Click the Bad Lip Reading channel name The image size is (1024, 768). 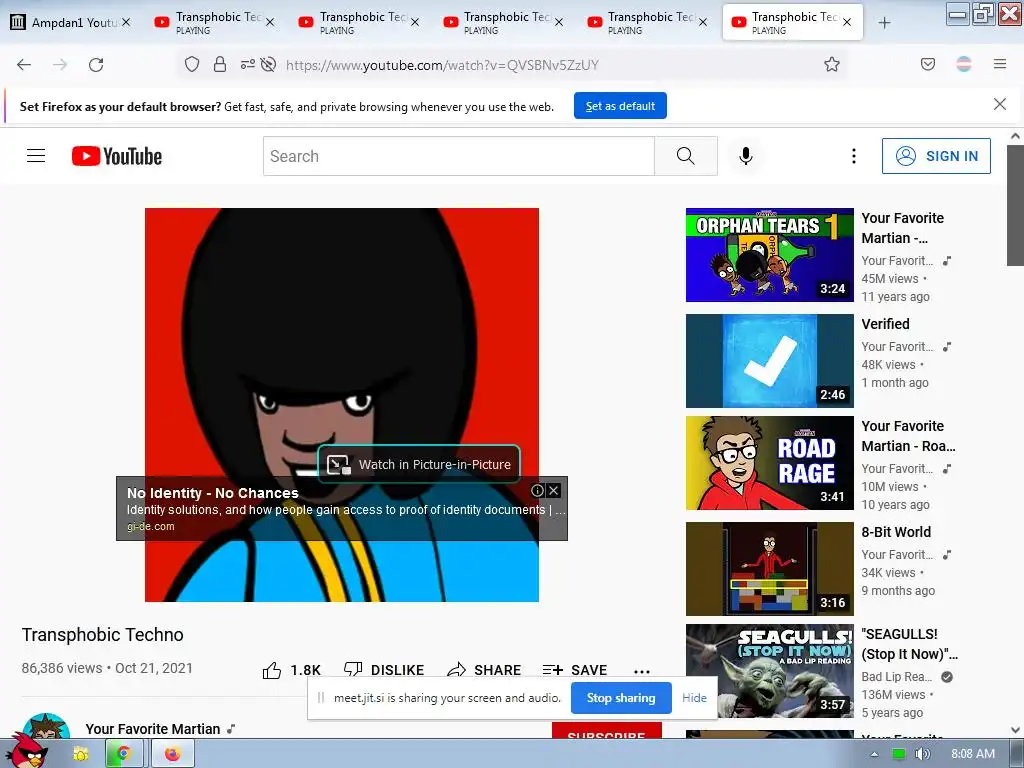click(x=897, y=677)
